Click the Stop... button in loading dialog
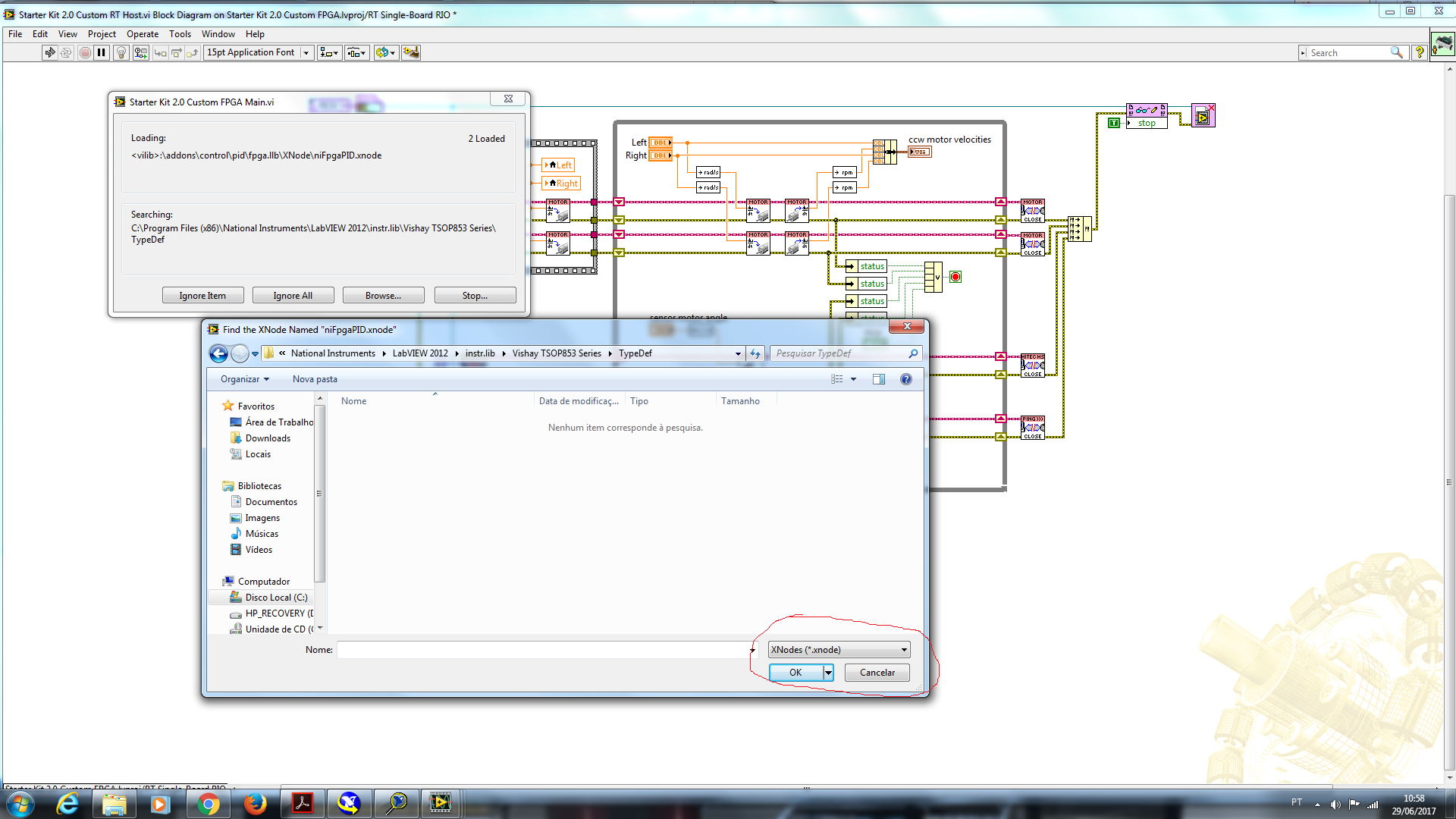The width and height of the screenshot is (1456, 819). 475,296
